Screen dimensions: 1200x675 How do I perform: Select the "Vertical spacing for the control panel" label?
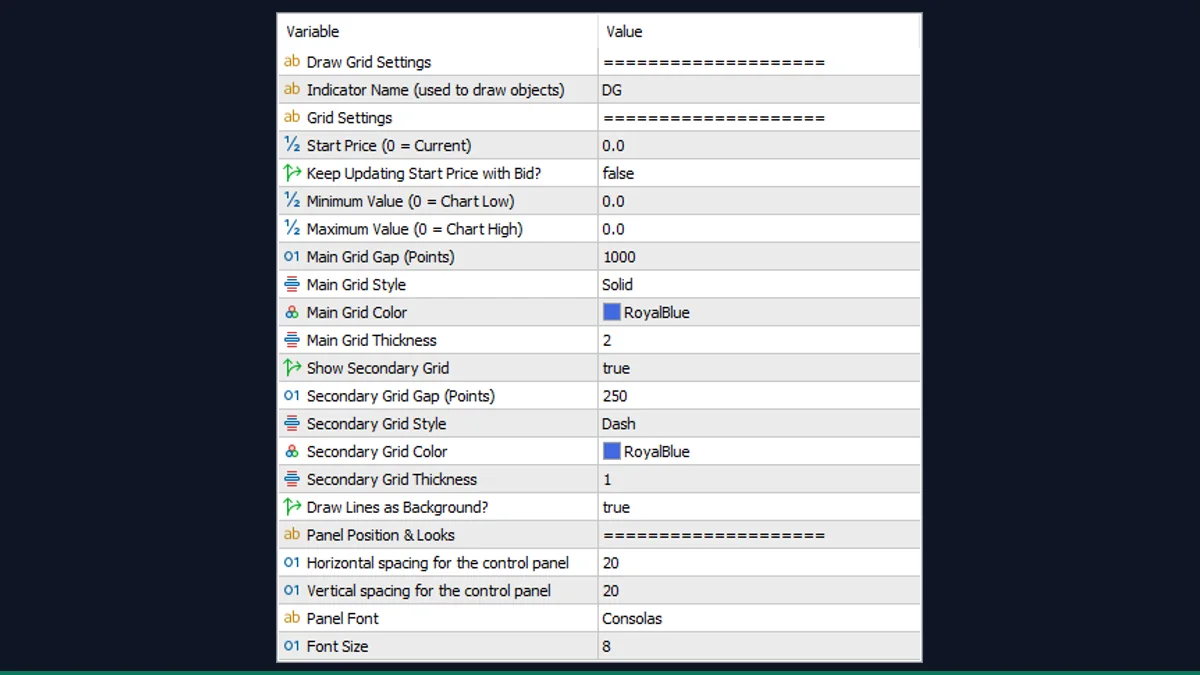pyautogui.click(x=429, y=591)
